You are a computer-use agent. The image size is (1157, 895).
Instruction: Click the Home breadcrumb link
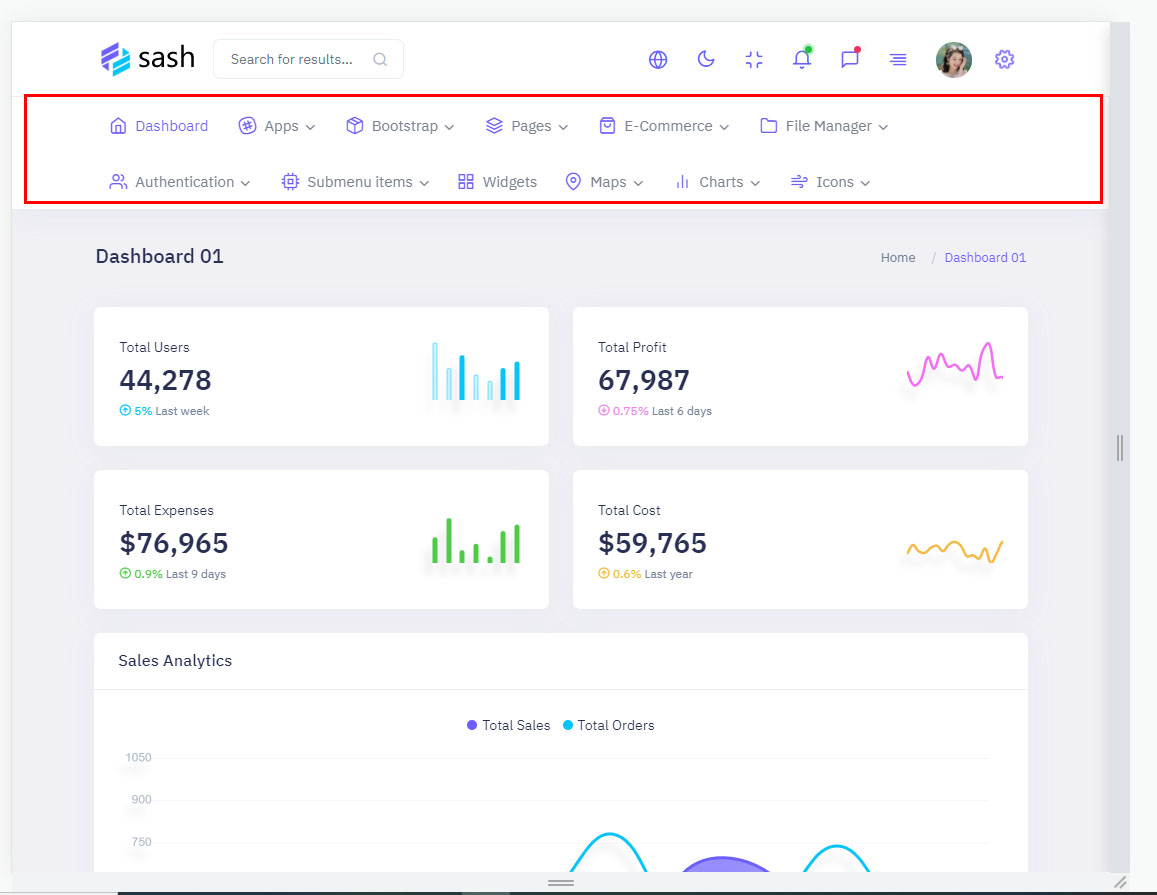898,258
